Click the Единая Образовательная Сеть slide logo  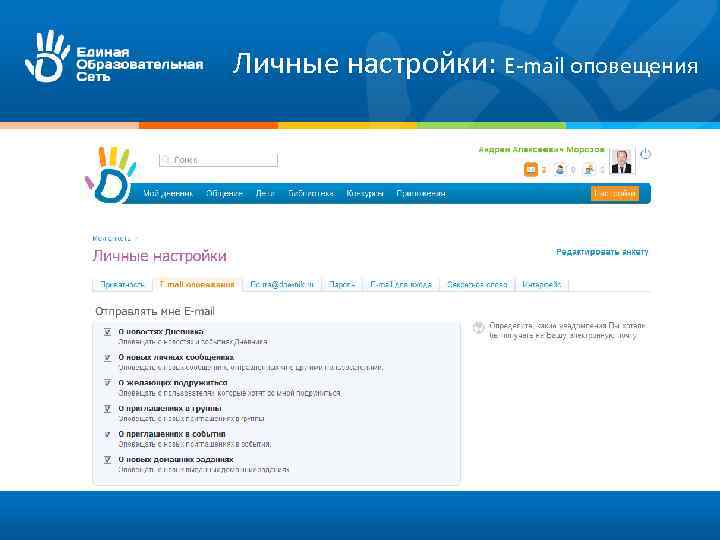(x=114, y=56)
